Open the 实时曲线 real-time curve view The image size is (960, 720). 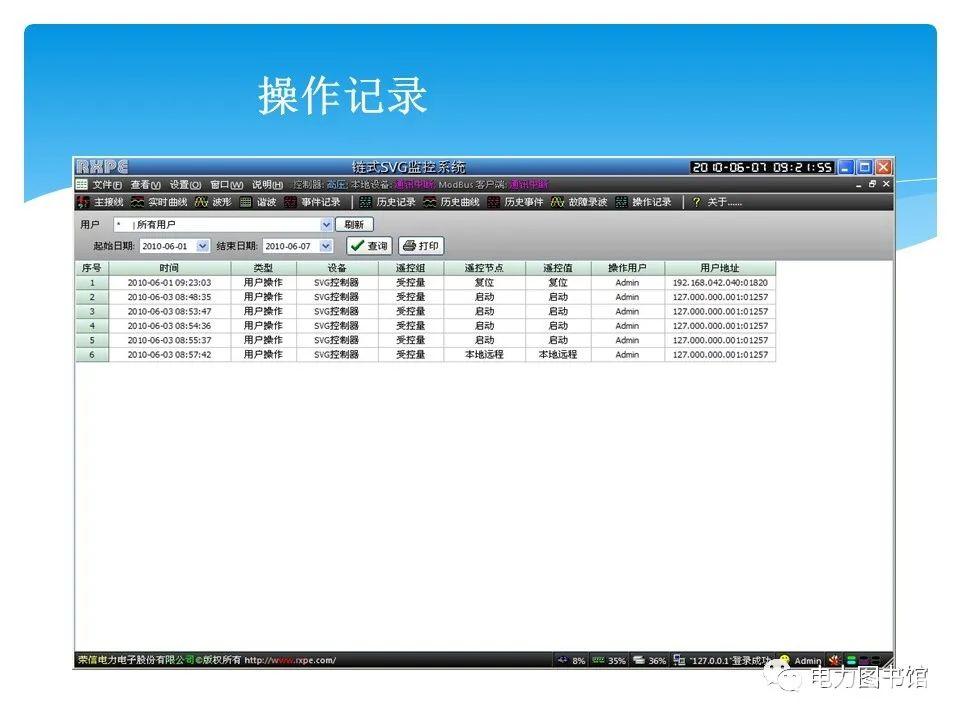click(160, 202)
